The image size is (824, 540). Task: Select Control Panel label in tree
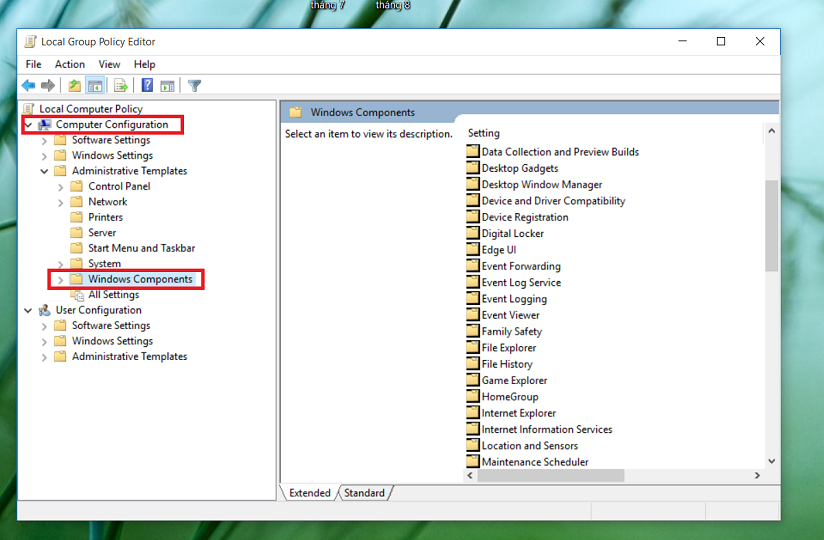point(119,186)
